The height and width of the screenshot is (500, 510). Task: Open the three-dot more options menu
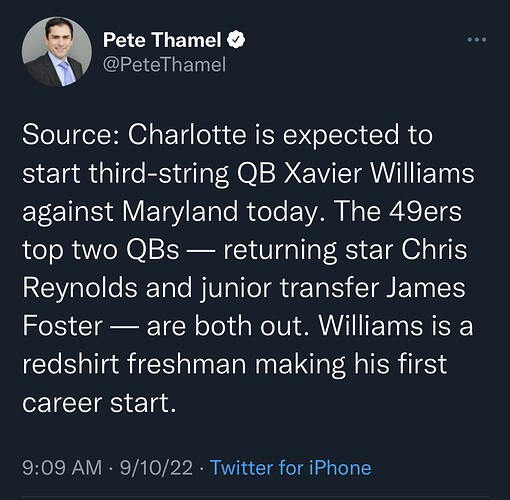point(477,40)
